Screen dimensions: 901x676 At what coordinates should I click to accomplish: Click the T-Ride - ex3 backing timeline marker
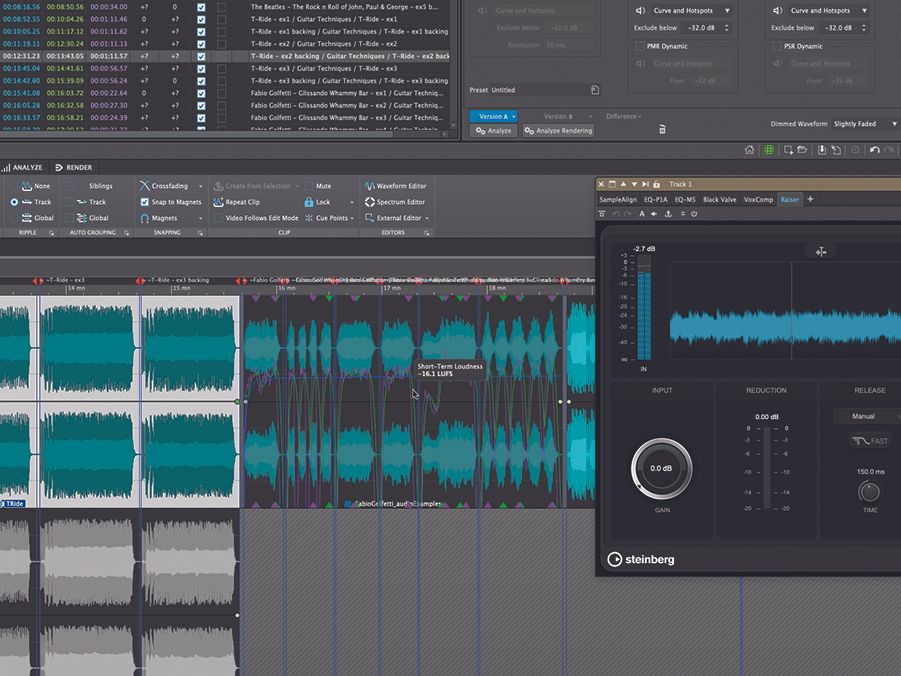tap(140, 281)
